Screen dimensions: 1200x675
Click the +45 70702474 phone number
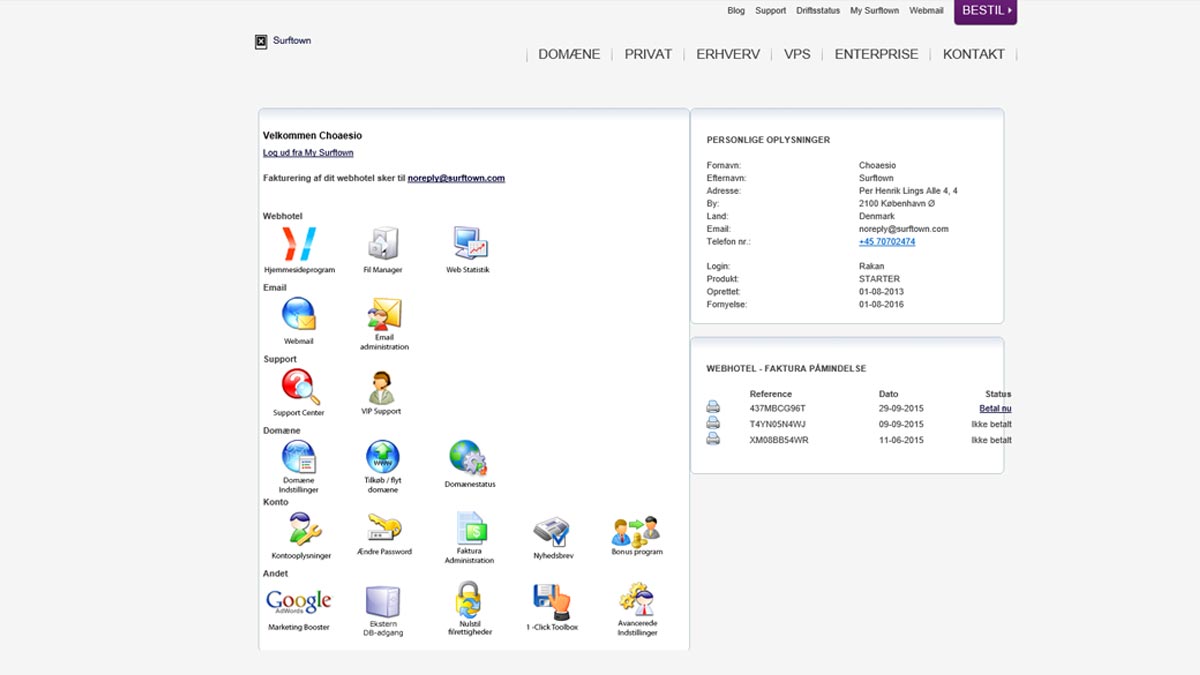(x=886, y=242)
